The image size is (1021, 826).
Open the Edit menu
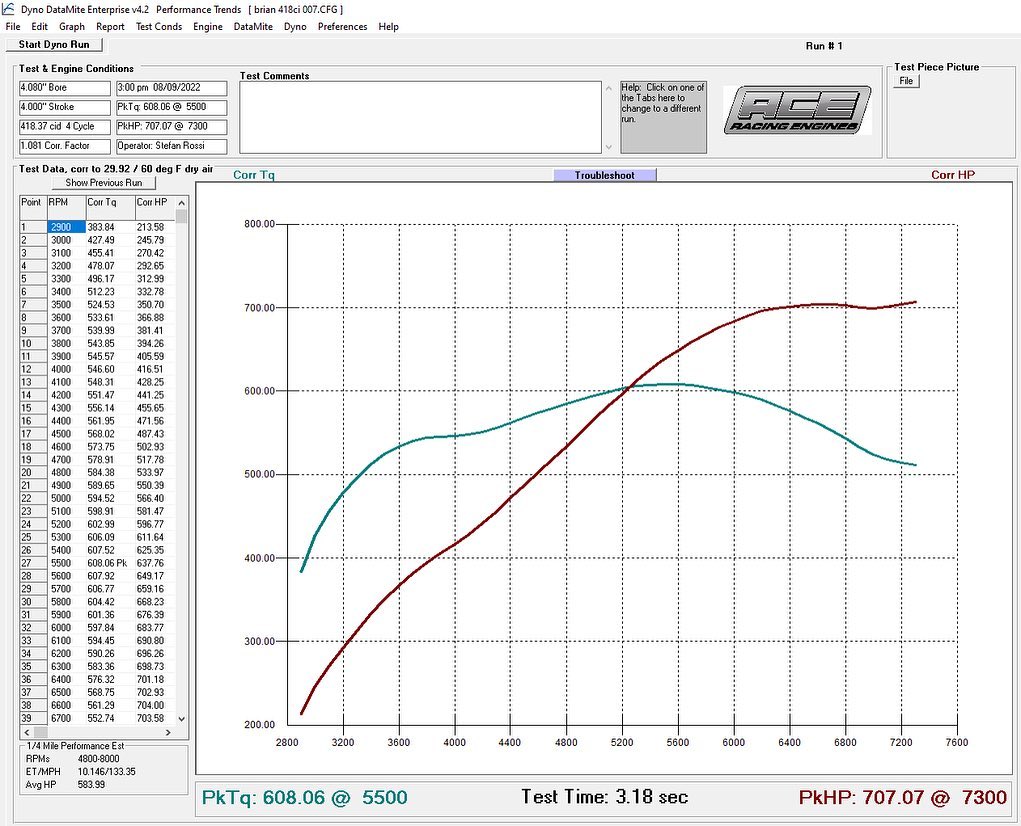click(39, 27)
